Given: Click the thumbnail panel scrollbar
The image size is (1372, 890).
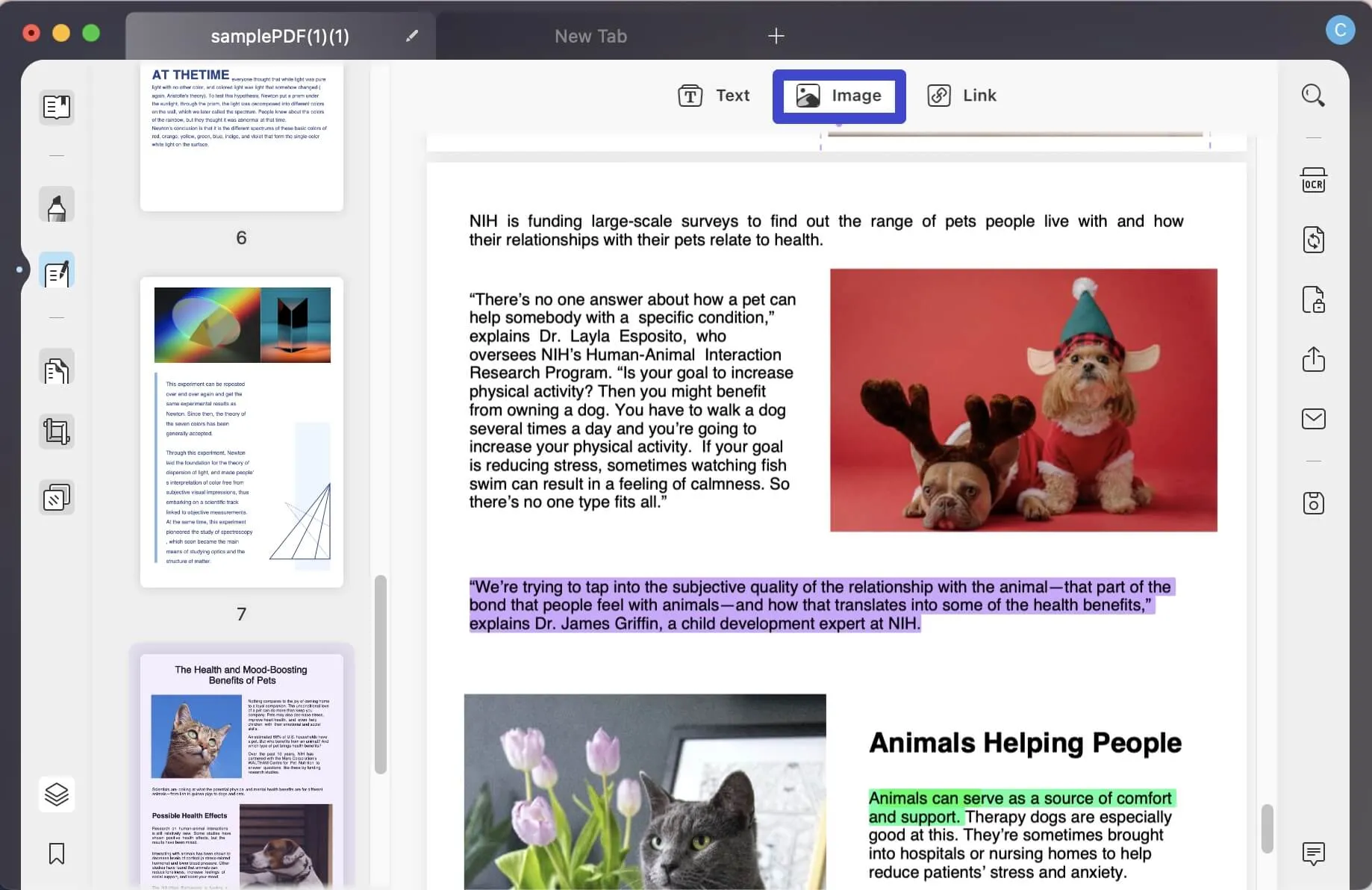Looking at the screenshot, I should pyautogui.click(x=381, y=674).
